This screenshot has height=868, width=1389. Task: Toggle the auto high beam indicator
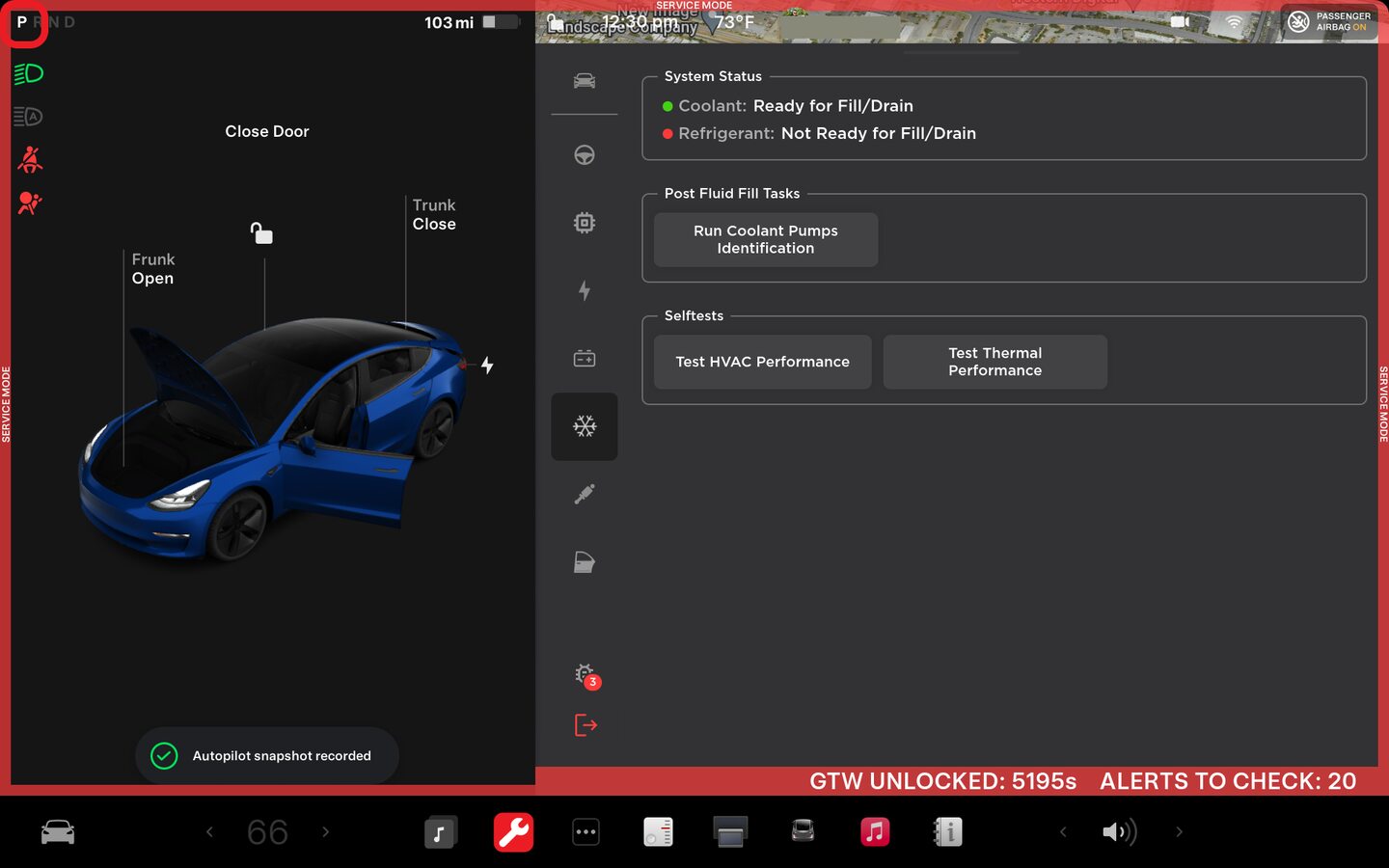pyautogui.click(x=29, y=117)
